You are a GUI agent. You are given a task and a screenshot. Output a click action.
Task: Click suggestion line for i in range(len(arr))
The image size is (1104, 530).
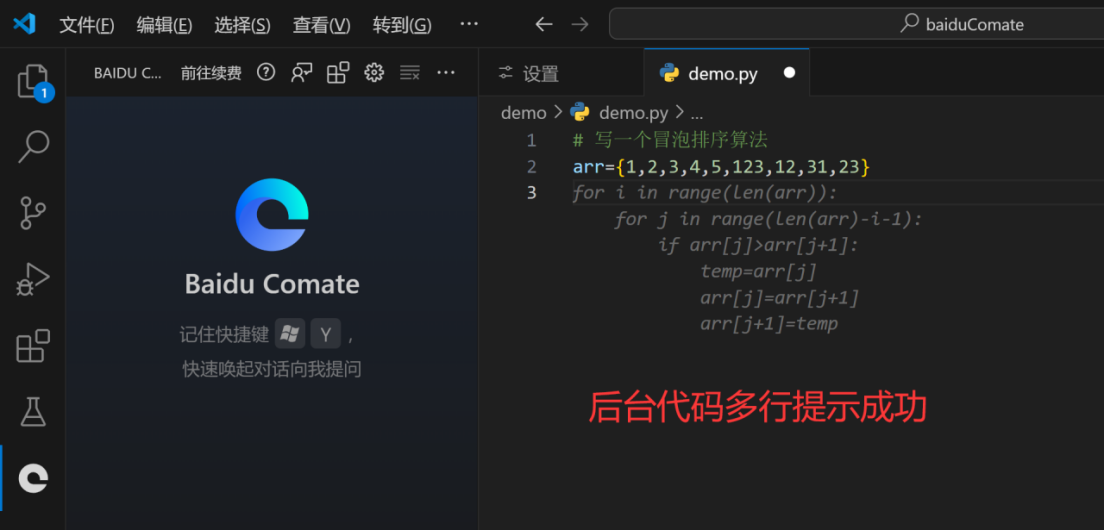click(x=705, y=193)
